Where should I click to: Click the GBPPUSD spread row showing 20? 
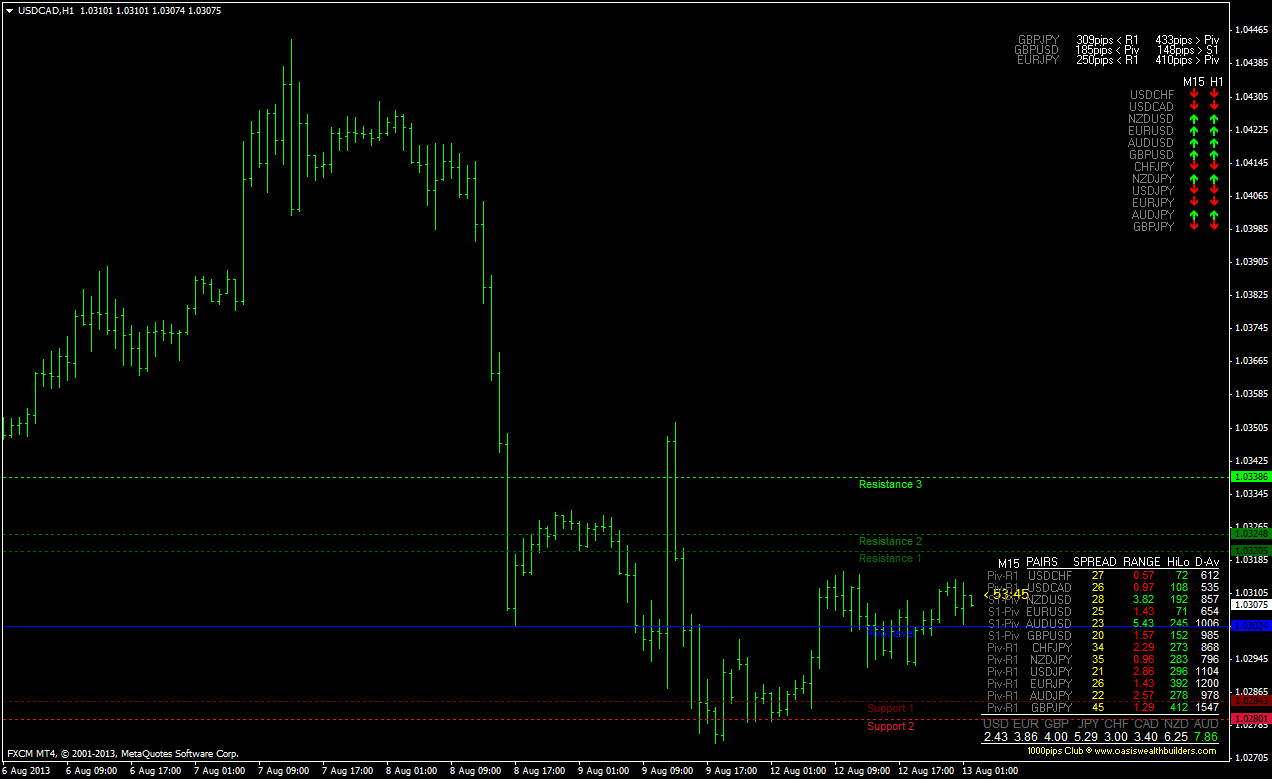pos(1095,635)
